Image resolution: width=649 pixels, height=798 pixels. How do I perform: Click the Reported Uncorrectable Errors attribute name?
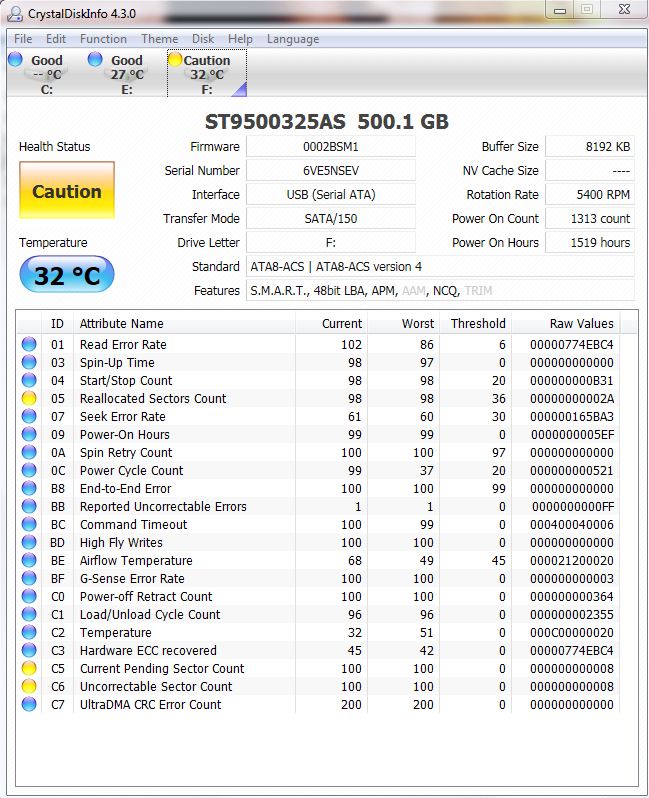tap(163, 506)
